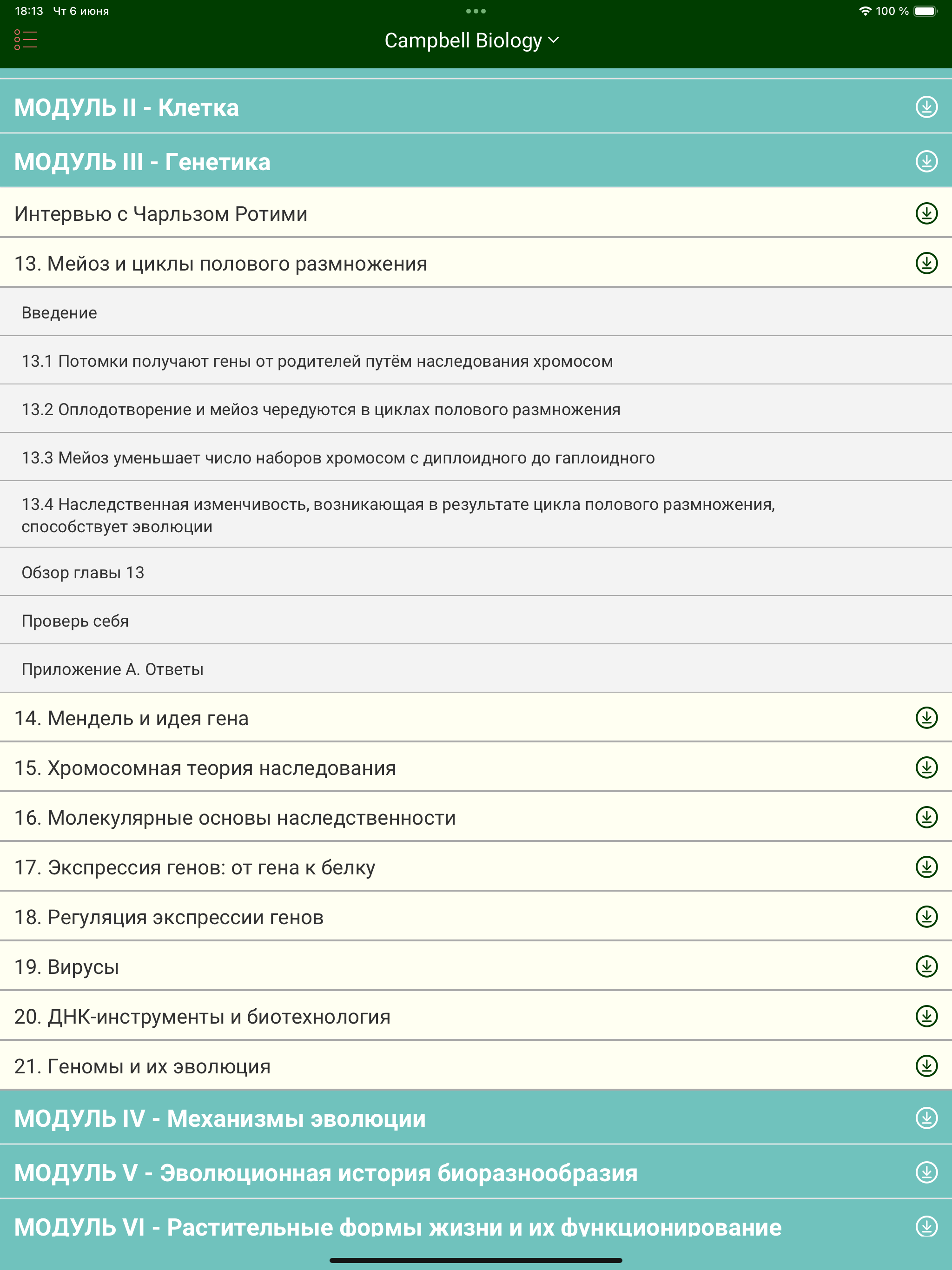Image resolution: width=952 pixels, height=1270 pixels.
Task: Open the Campbell Biology book dropdown
Action: tap(471, 40)
